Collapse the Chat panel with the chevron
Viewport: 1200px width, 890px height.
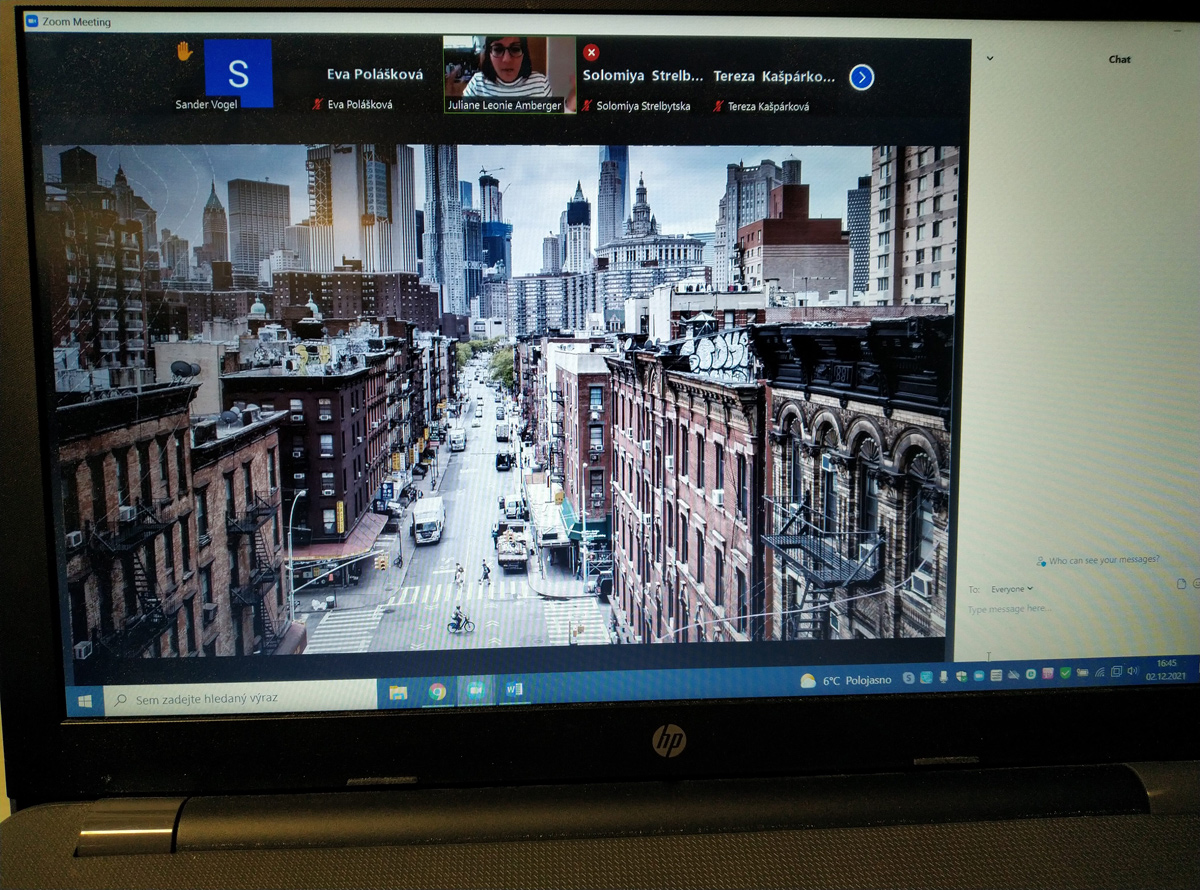click(990, 58)
